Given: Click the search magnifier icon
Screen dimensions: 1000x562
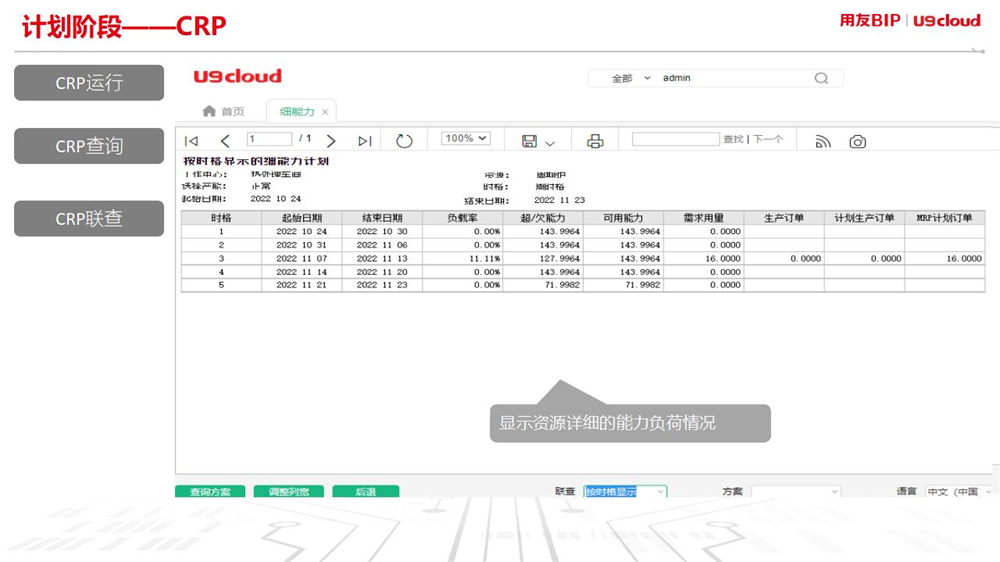Looking at the screenshot, I should click(x=821, y=78).
